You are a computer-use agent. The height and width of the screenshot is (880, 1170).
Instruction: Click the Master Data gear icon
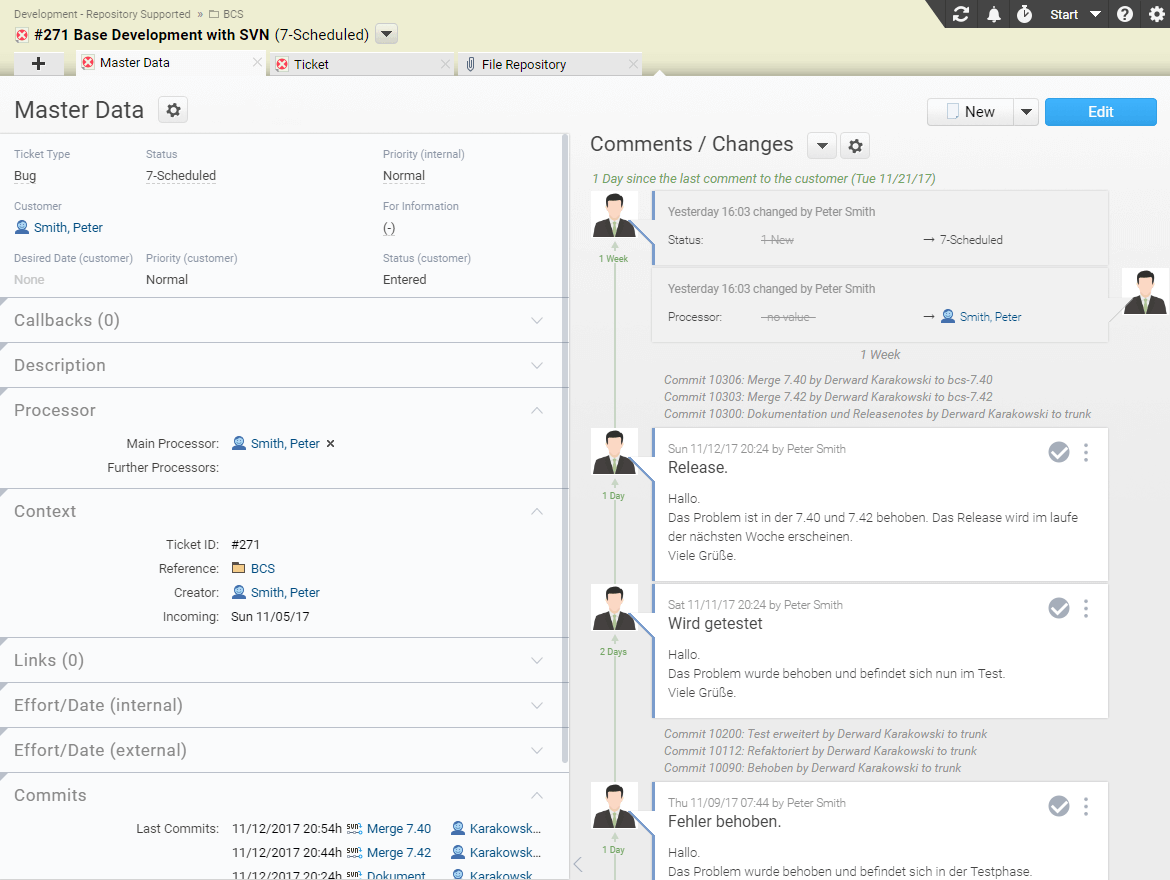point(172,110)
